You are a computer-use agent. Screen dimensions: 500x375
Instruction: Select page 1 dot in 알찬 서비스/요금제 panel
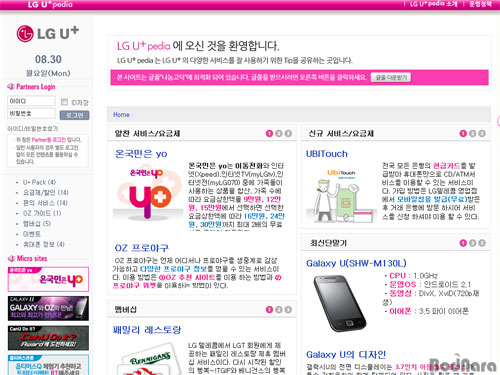(269, 133)
